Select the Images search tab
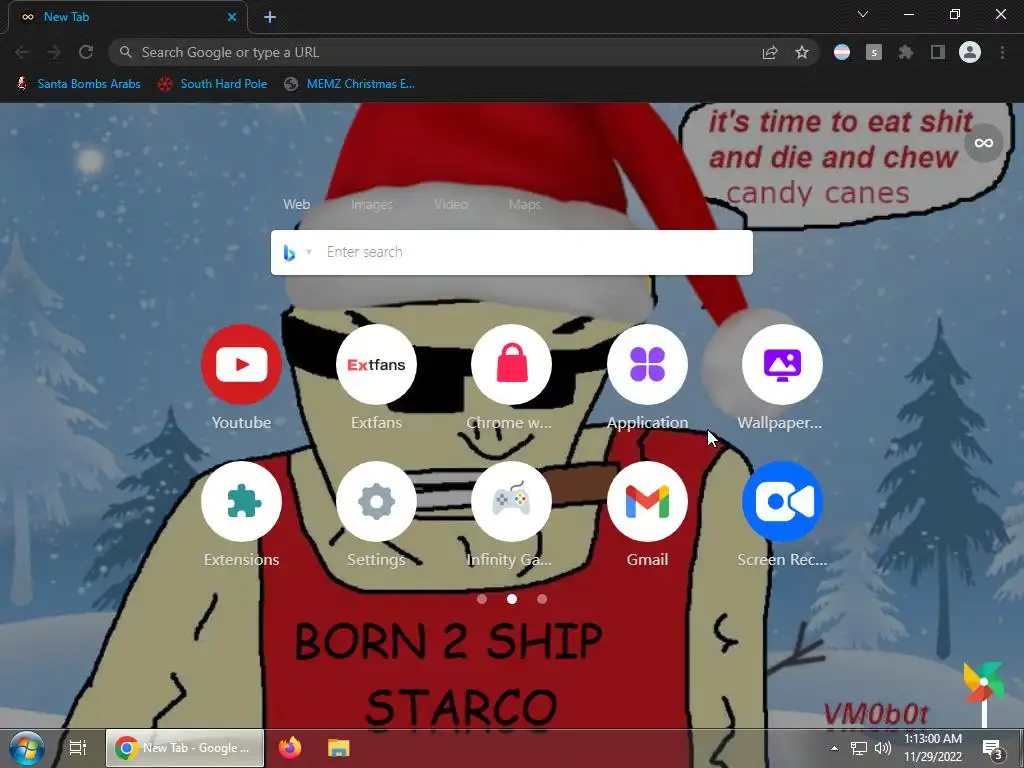This screenshot has height=768, width=1024. [372, 204]
